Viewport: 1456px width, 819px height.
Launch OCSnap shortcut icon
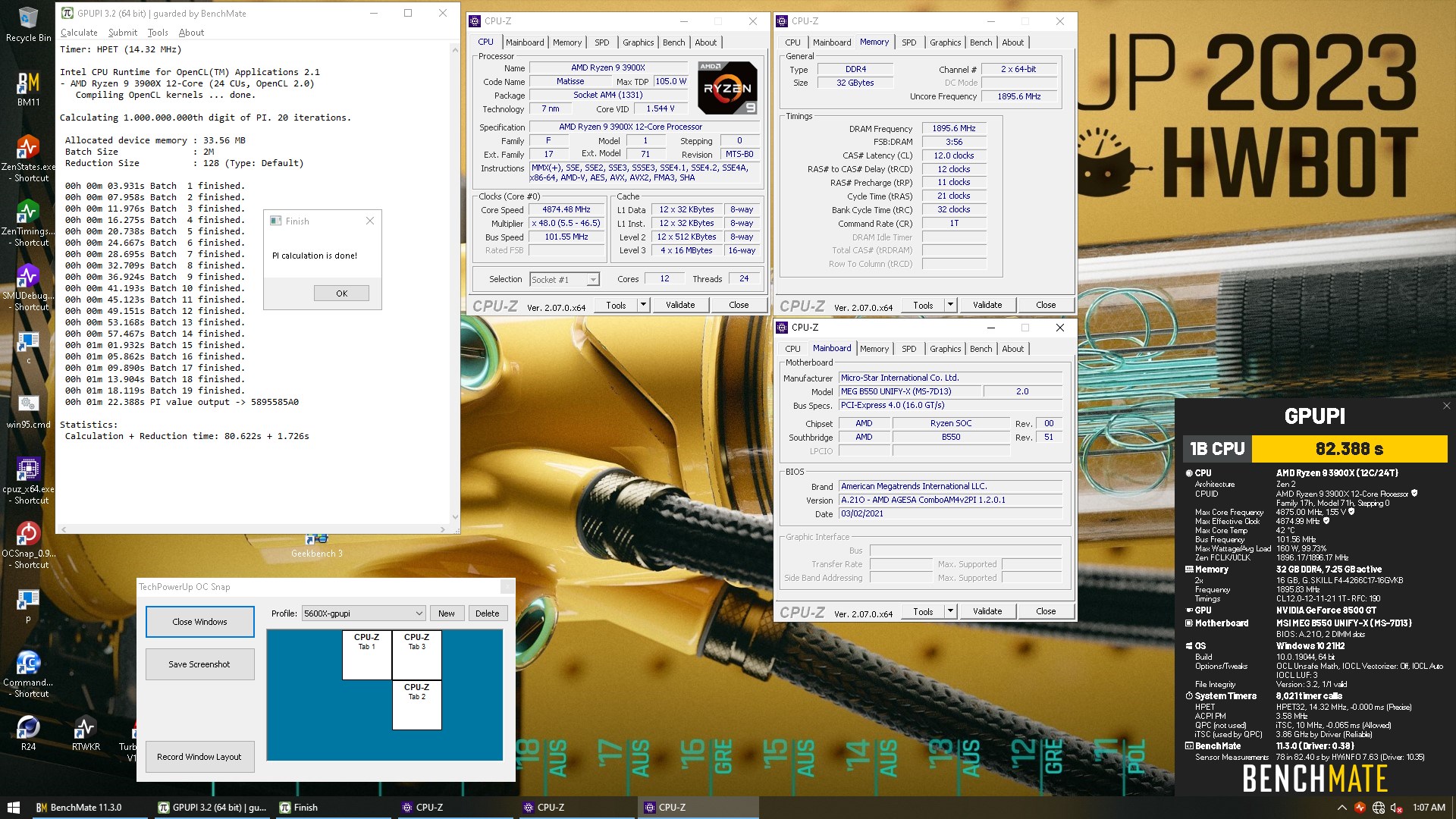[28, 544]
